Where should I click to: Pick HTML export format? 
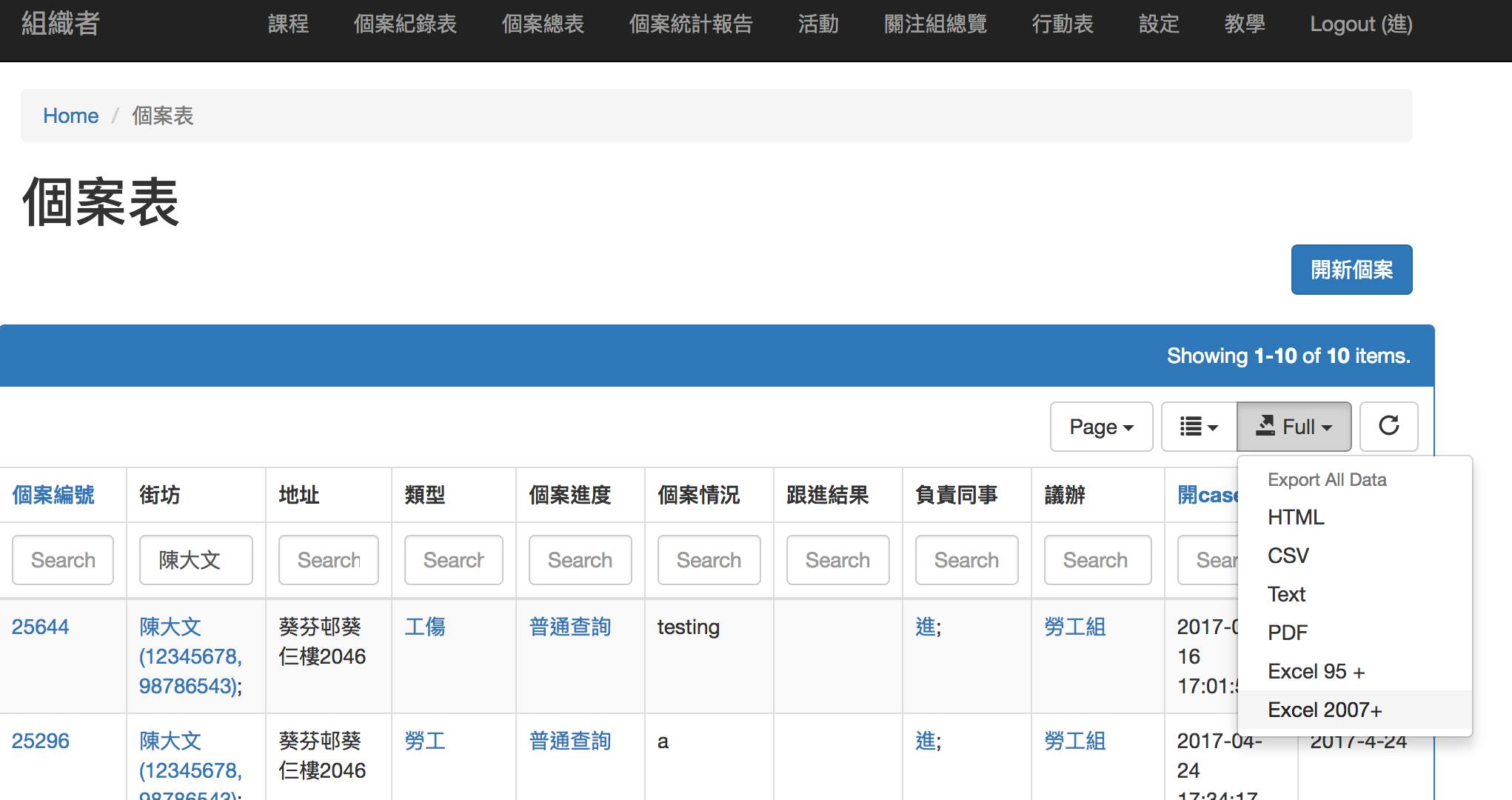click(x=1295, y=517)
